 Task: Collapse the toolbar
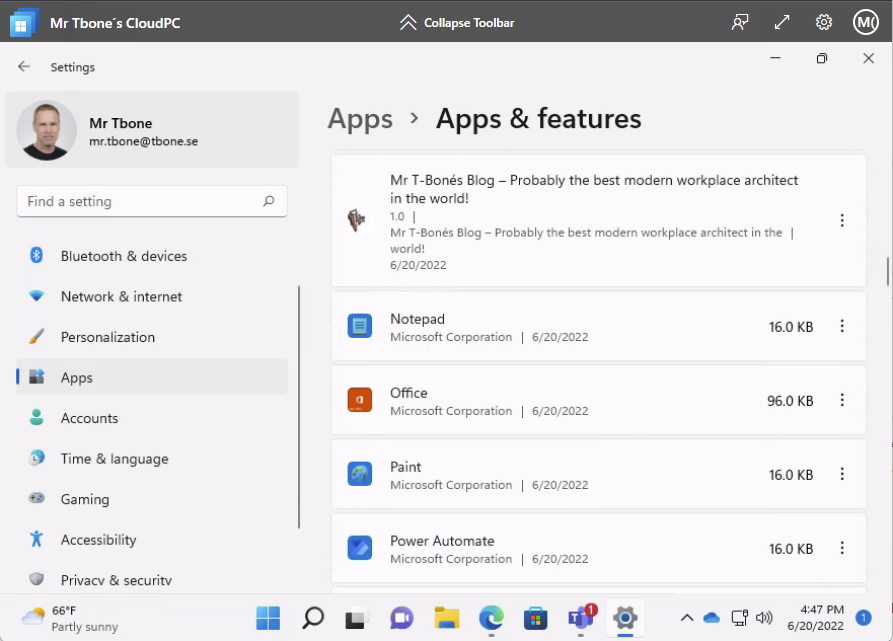[x=457, y=23]
